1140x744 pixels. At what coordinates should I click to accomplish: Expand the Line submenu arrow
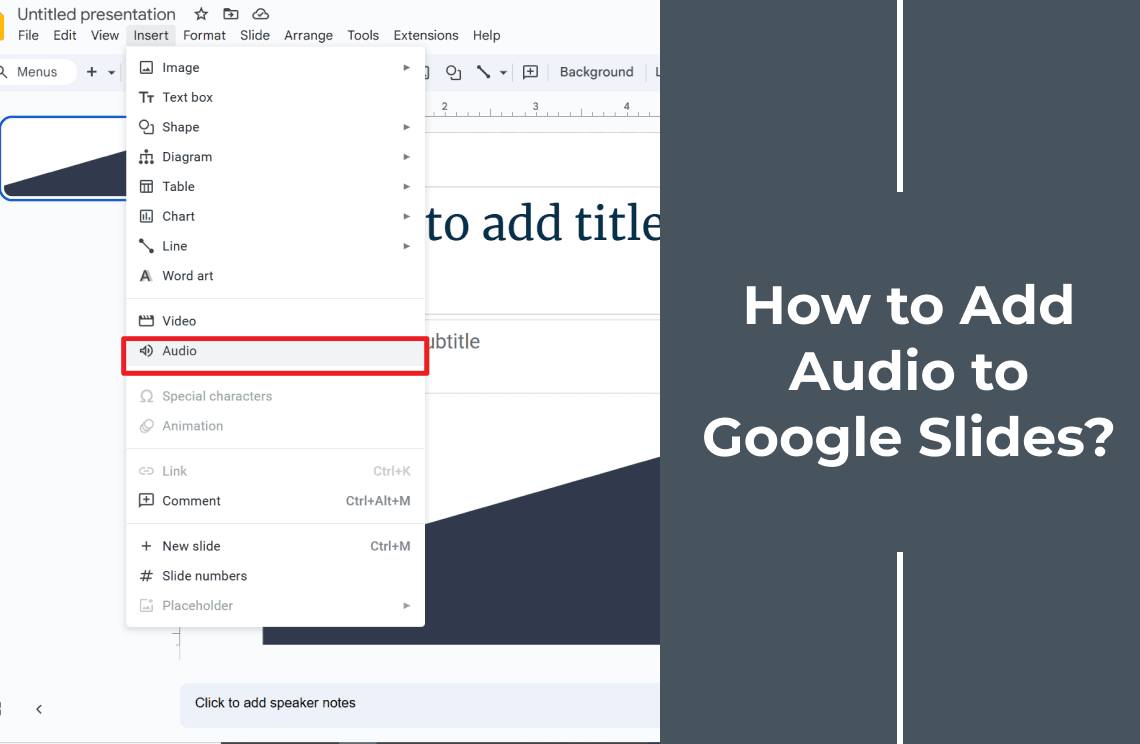pos(406,247)
